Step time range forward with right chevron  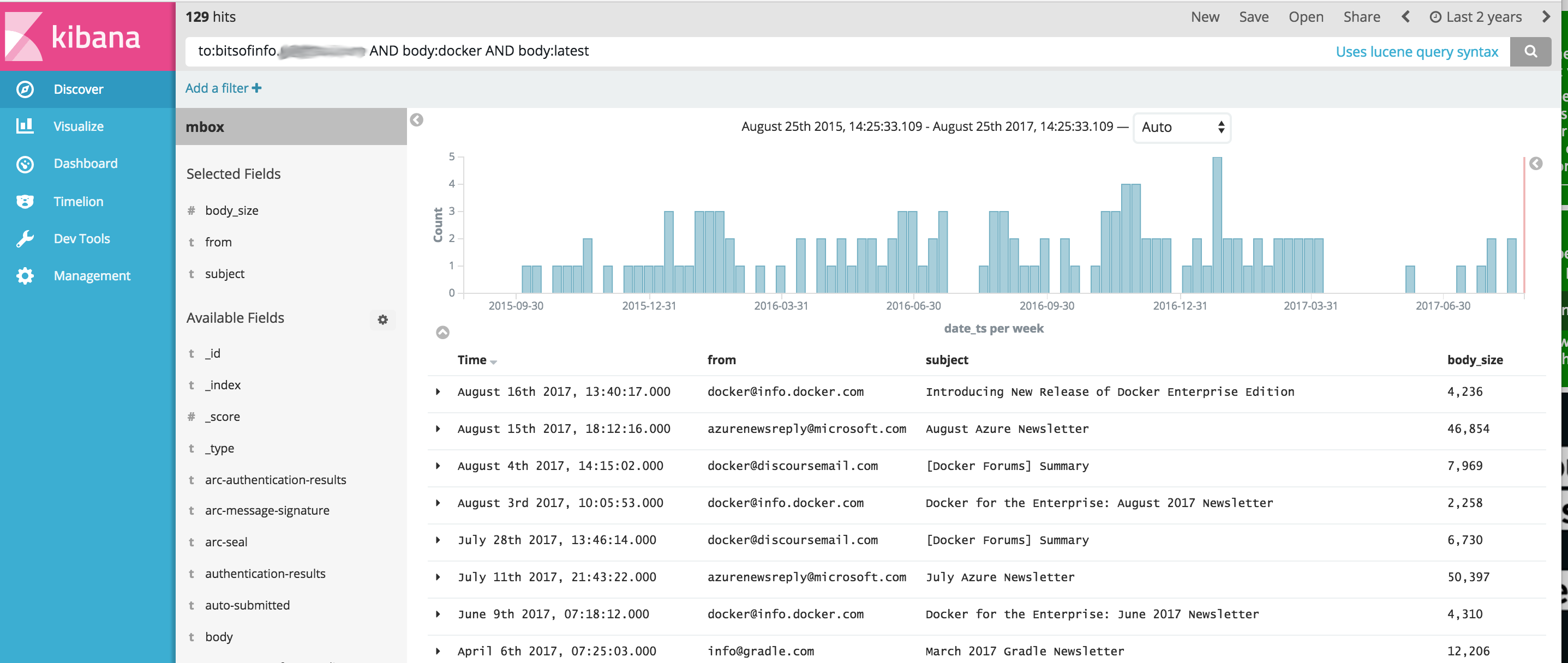(1546, 16)
